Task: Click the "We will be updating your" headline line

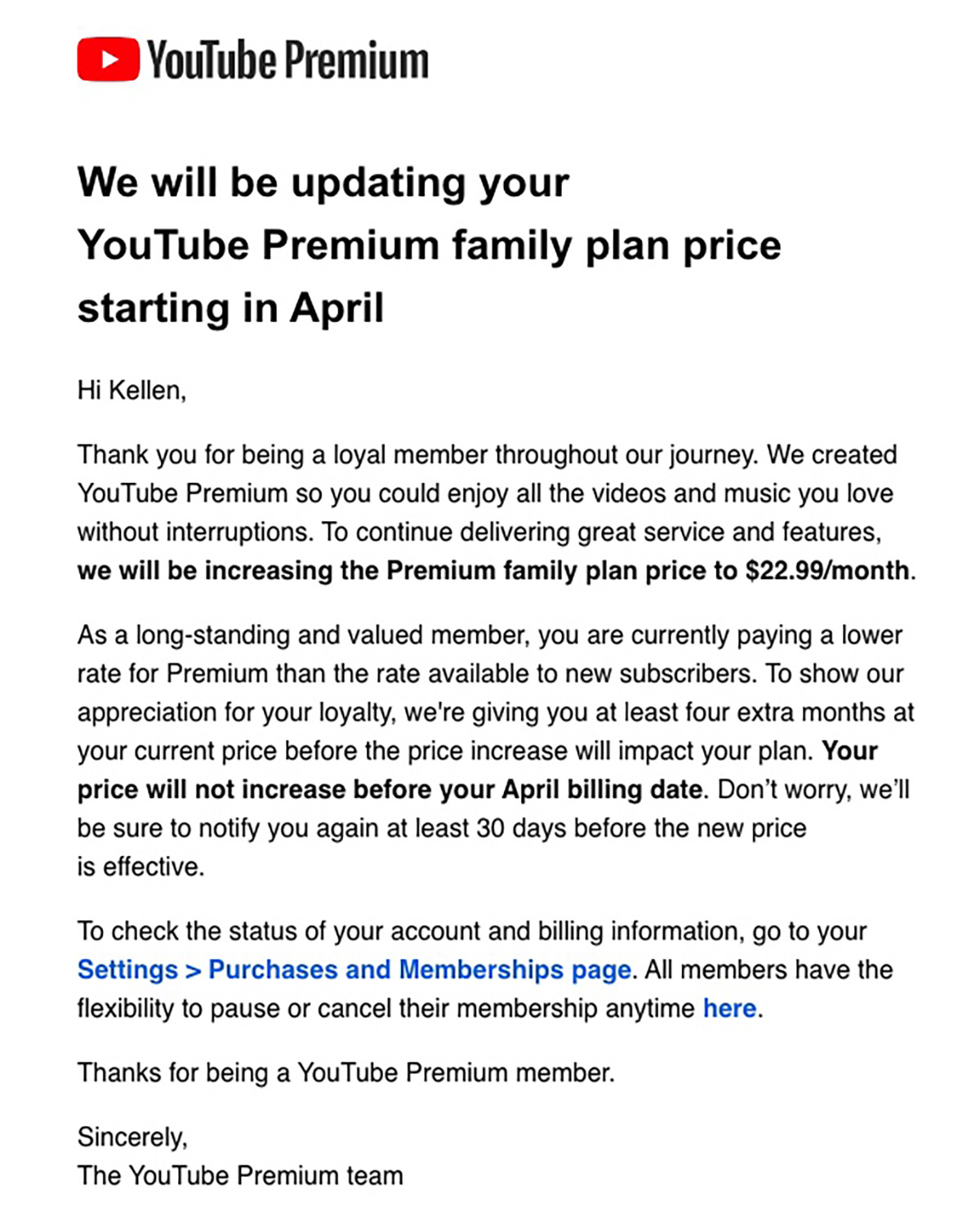Action: tap(323, 182)
